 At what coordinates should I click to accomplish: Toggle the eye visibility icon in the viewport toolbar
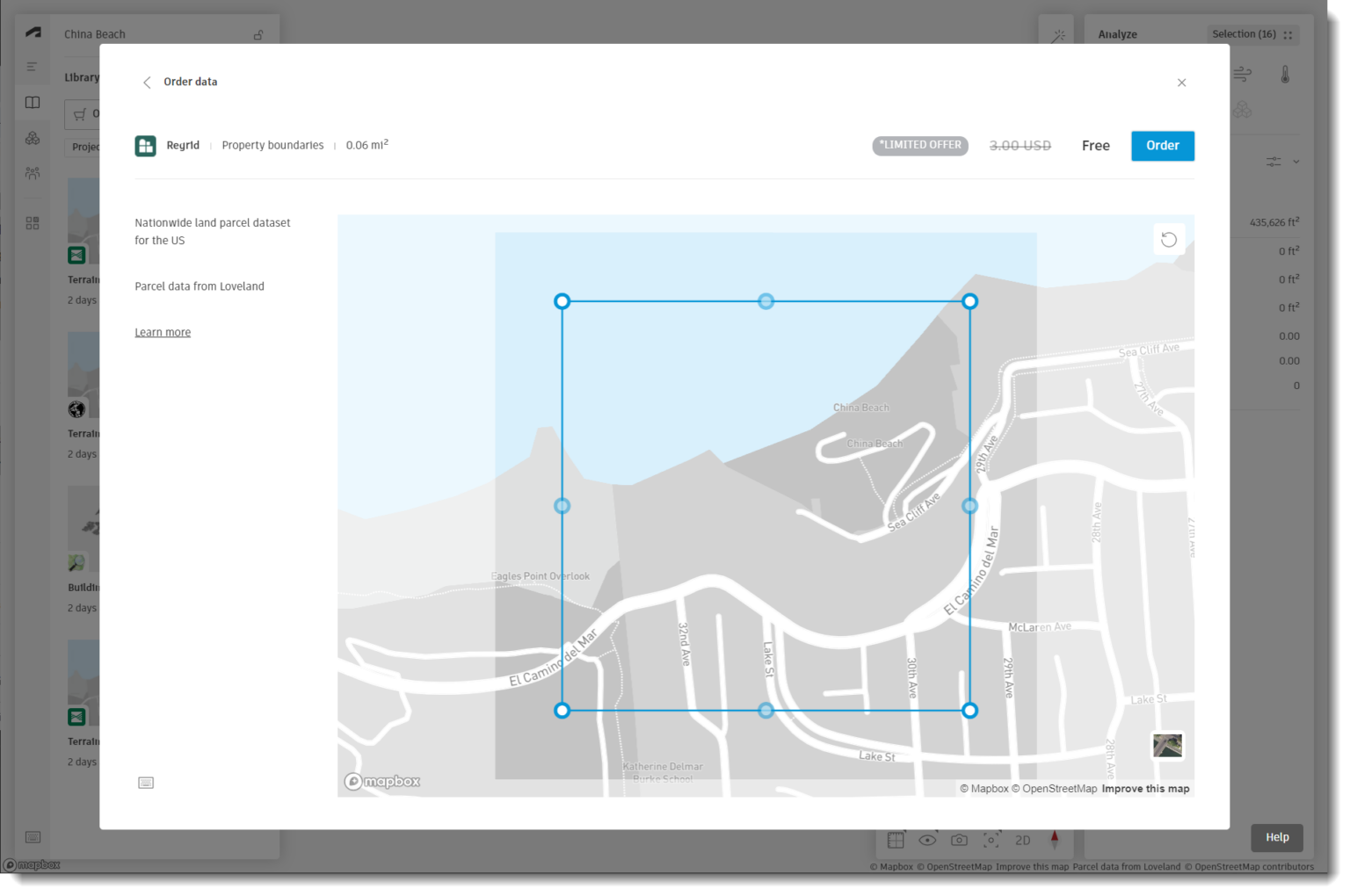coord(927,840)
